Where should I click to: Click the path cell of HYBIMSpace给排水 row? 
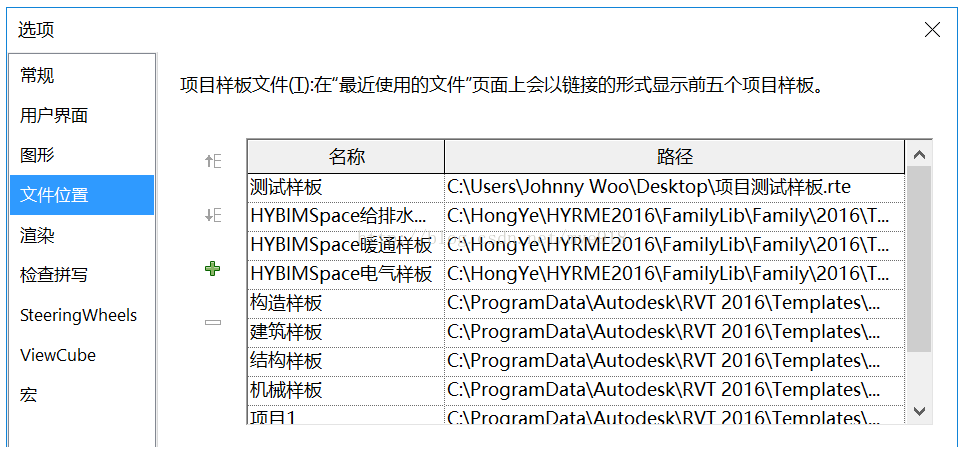(674, 217)
